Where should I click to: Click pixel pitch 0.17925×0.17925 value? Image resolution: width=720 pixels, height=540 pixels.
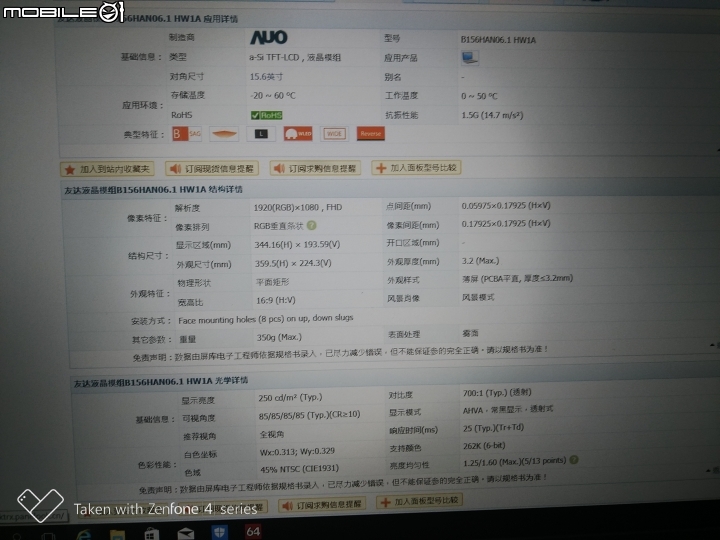point(506,223)
